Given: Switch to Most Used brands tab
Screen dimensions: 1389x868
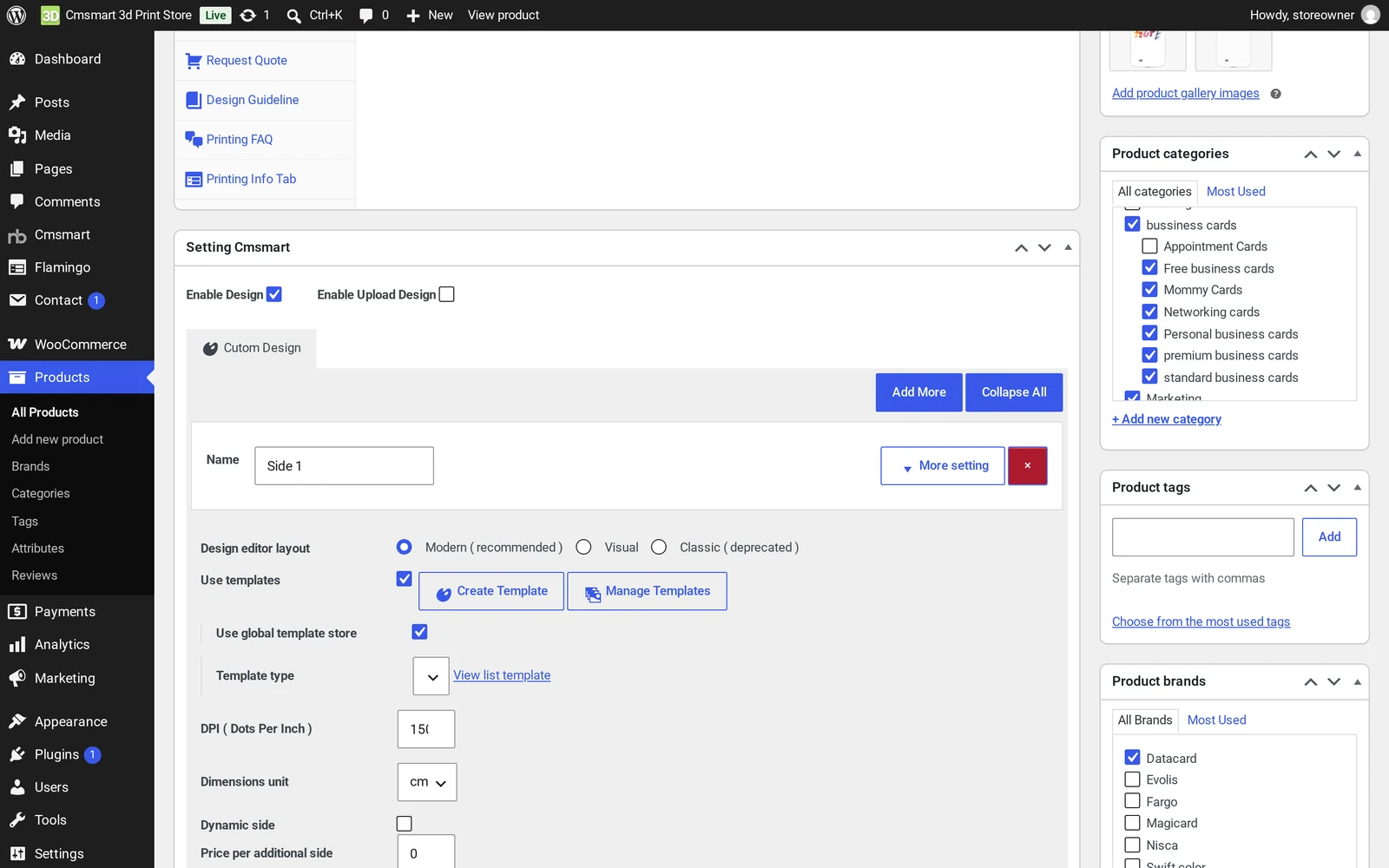Looking at the screenshot, I should tap(1216, 720).
